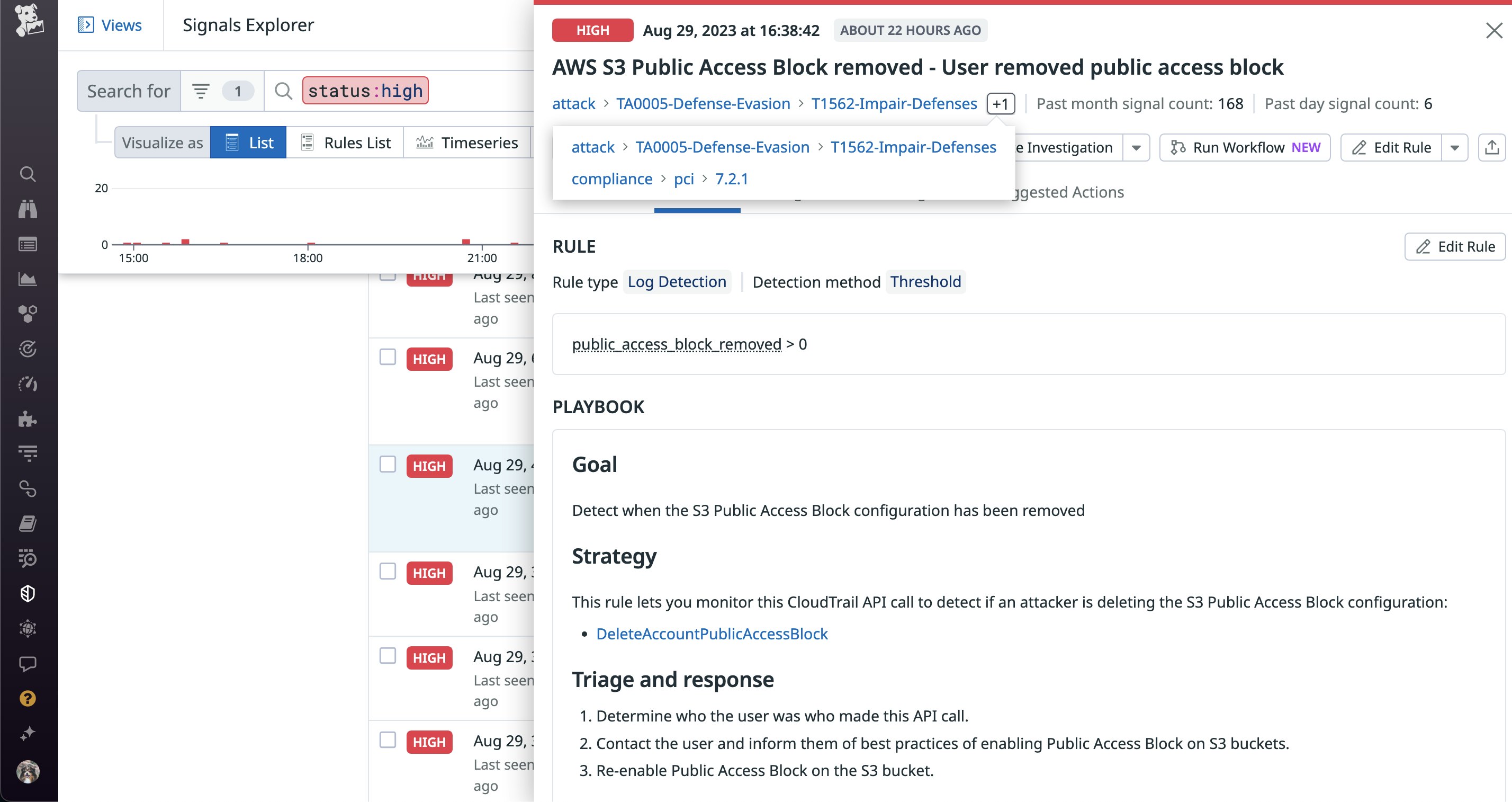
Task: Select the Integrations hexagons icon
Action: click(28, 315)
